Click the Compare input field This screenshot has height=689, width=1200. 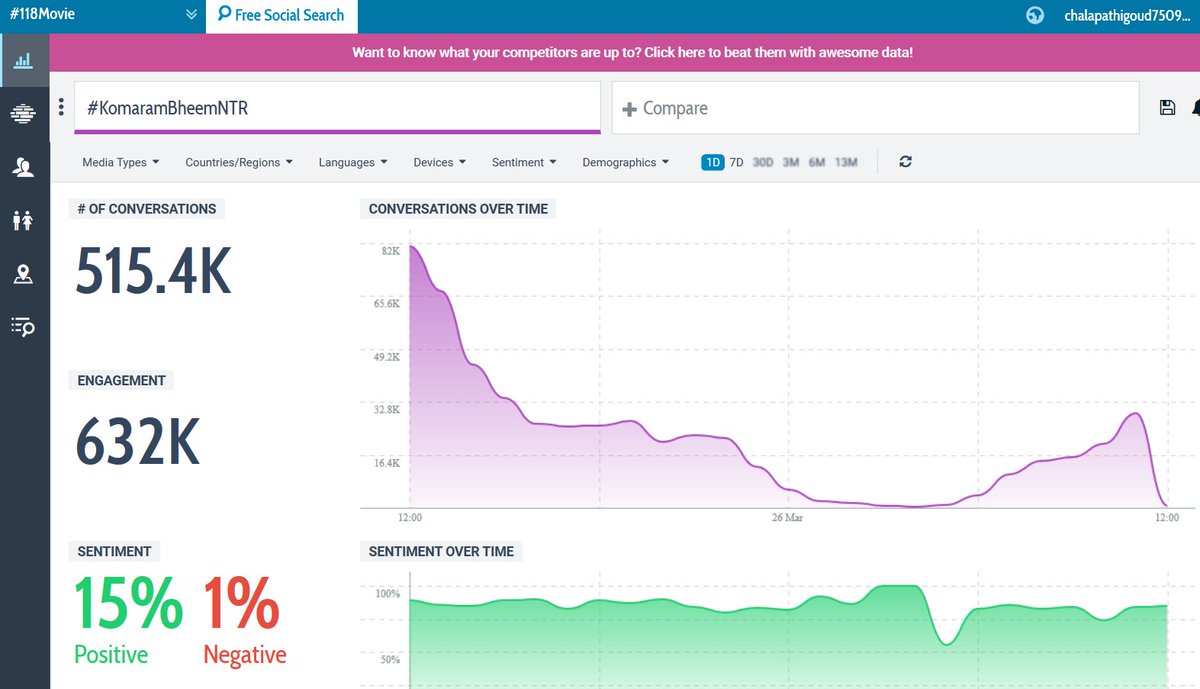point(875,107)
